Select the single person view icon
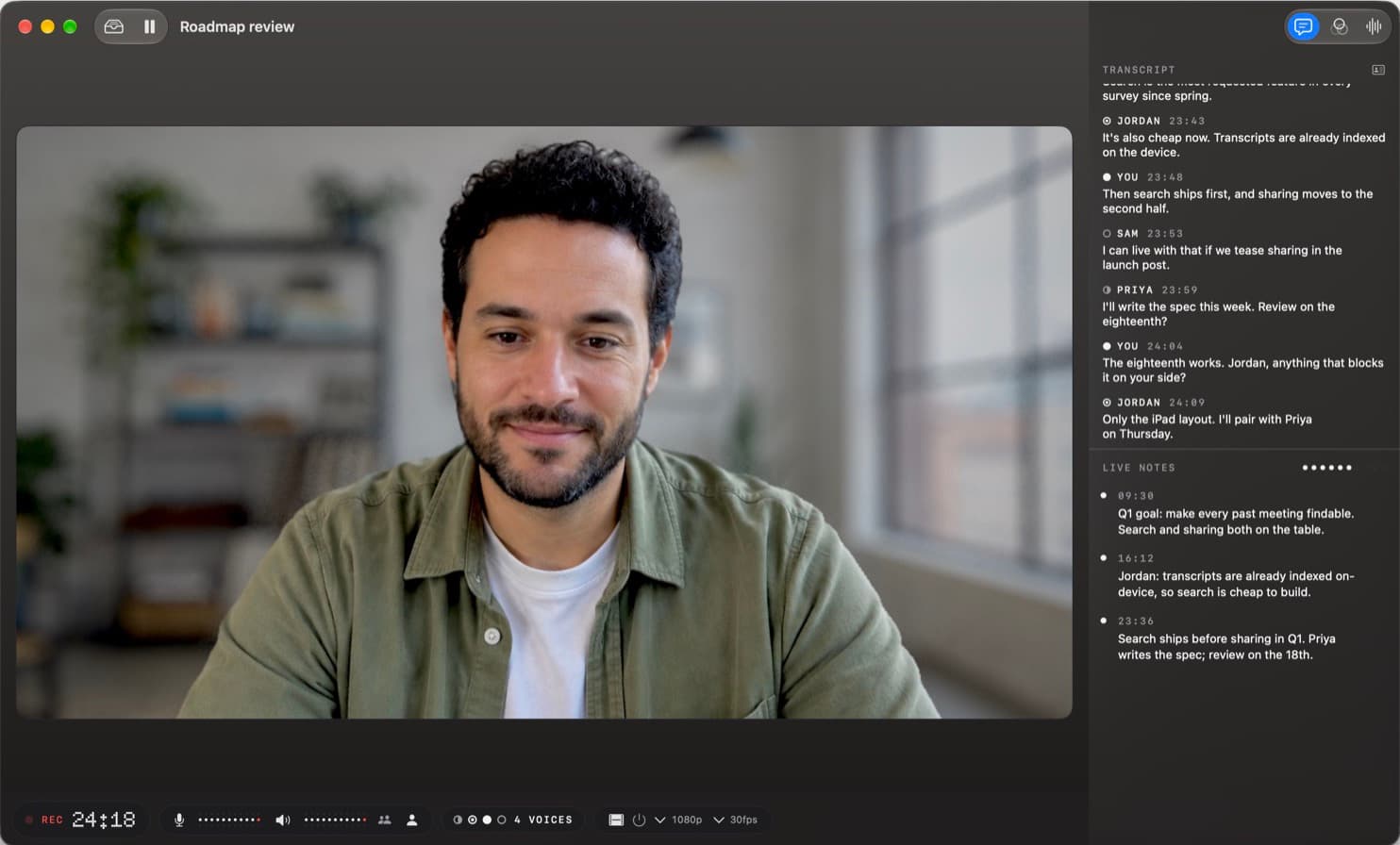1400x845 pixels. click(x=412, y=820)
